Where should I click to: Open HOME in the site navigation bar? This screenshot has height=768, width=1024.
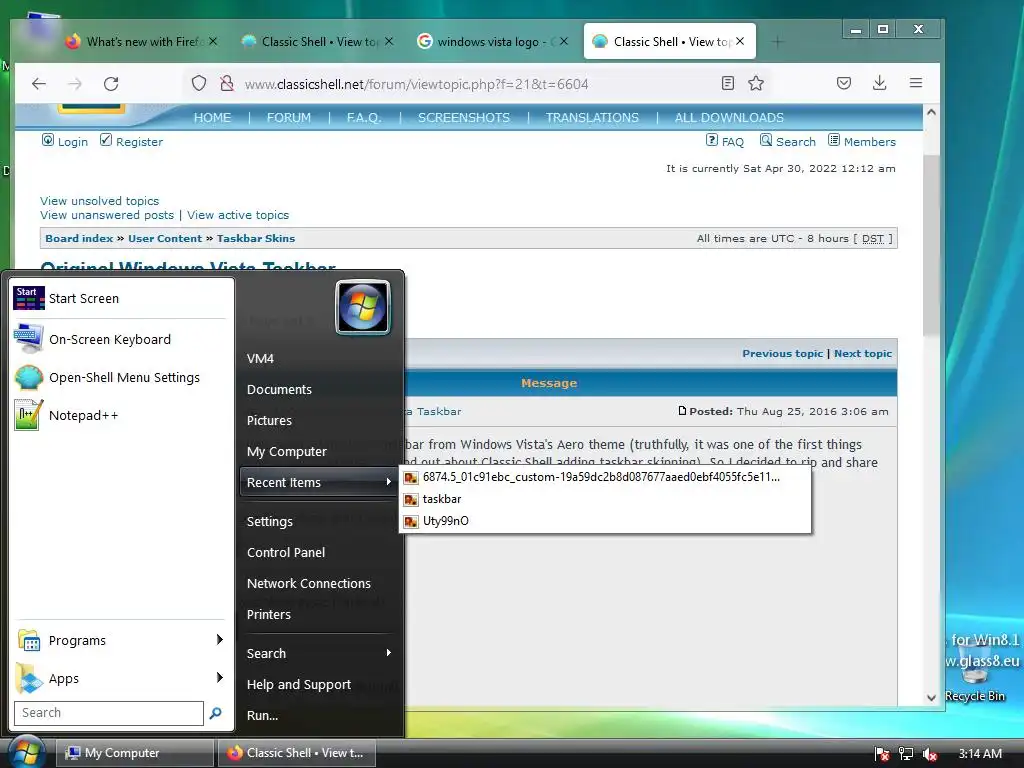(x=212, y=118)
